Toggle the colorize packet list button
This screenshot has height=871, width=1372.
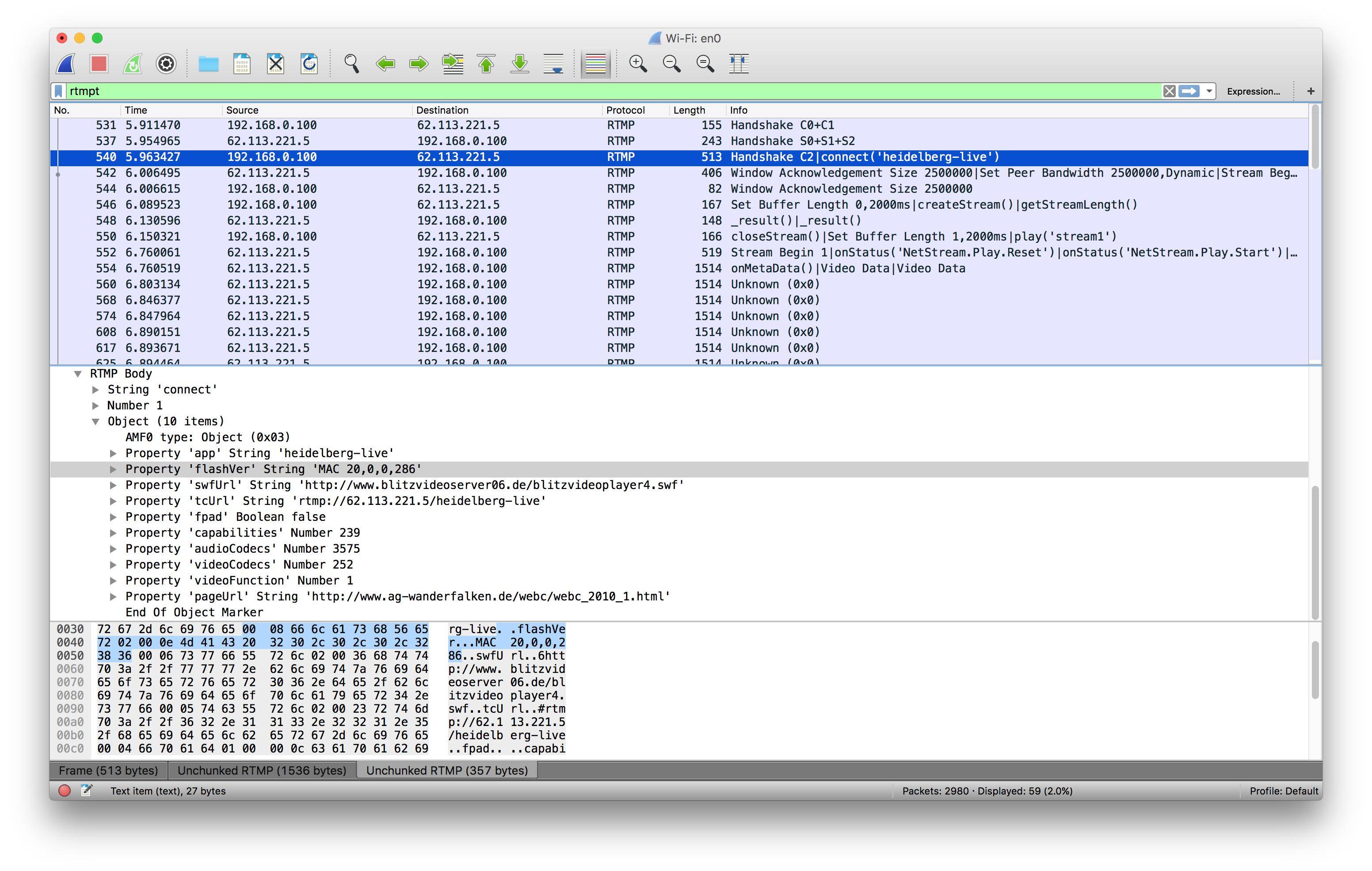click(x=595, y=63)
